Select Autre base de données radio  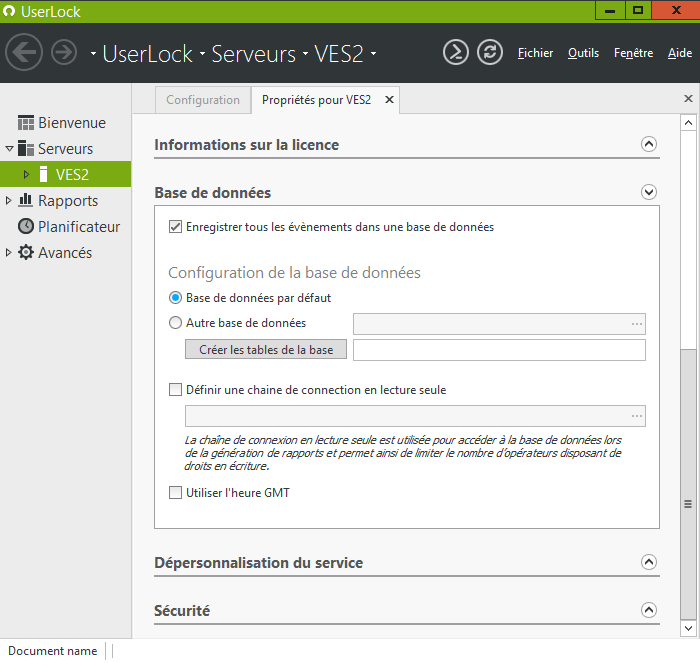[x=175, y=323]
